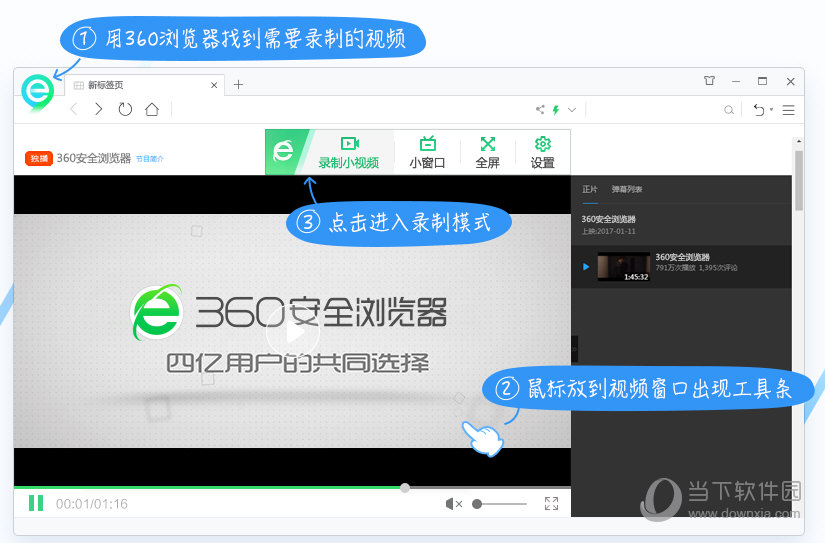The width and height of the screenshot is (825, 543).
Task: Select the 新标签页 tab
Action: (x=144, y=85)
